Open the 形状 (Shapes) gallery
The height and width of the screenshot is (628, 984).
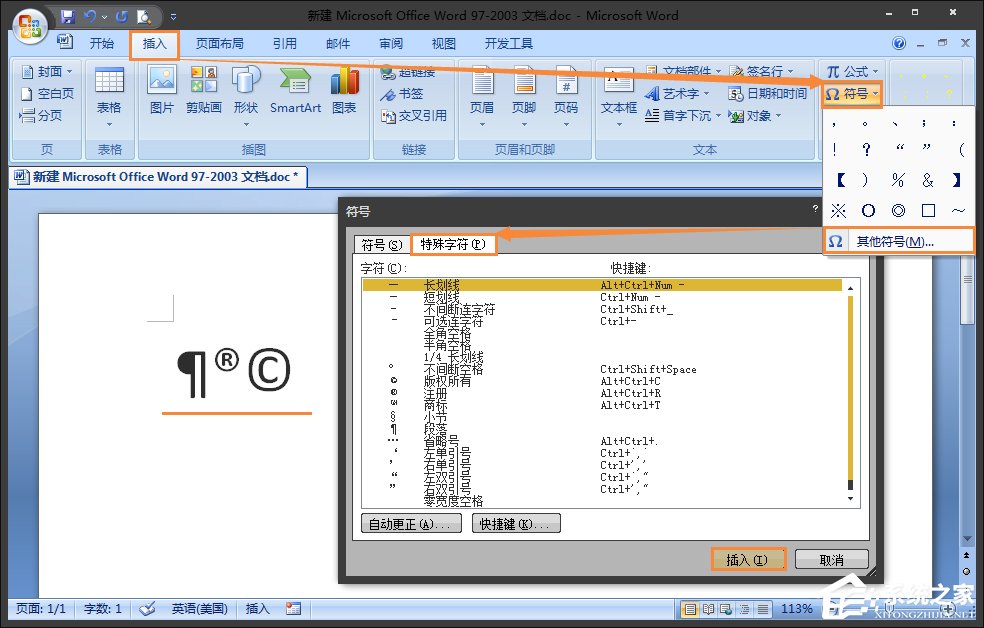click(x=246, y=90)
